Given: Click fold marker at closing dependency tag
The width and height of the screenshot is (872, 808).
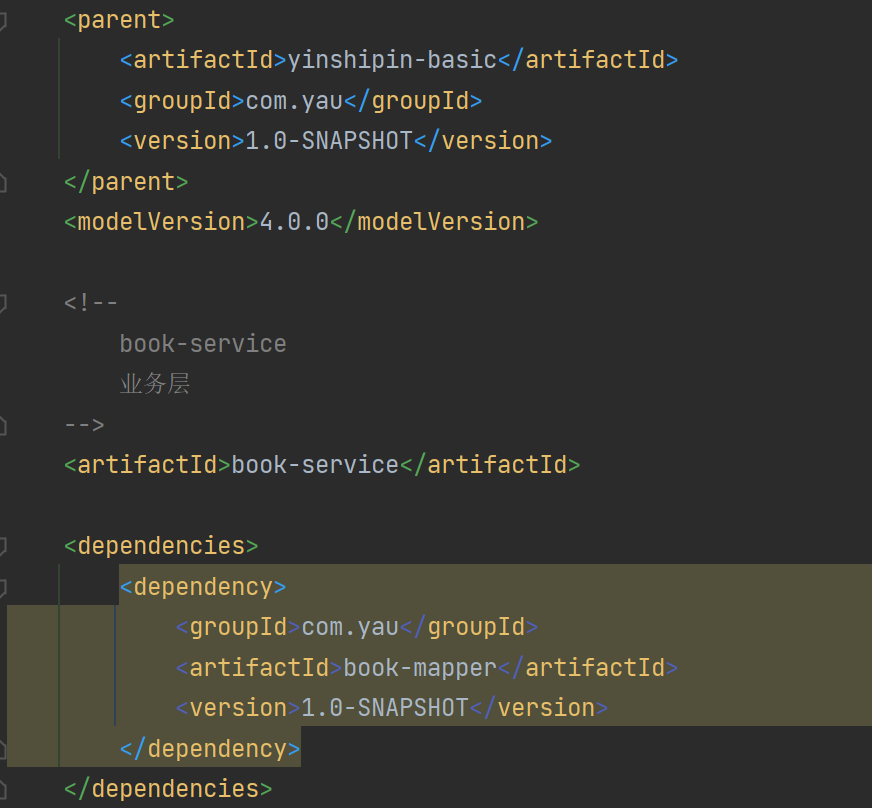Looking at the screenshot, I should point(3,749).
